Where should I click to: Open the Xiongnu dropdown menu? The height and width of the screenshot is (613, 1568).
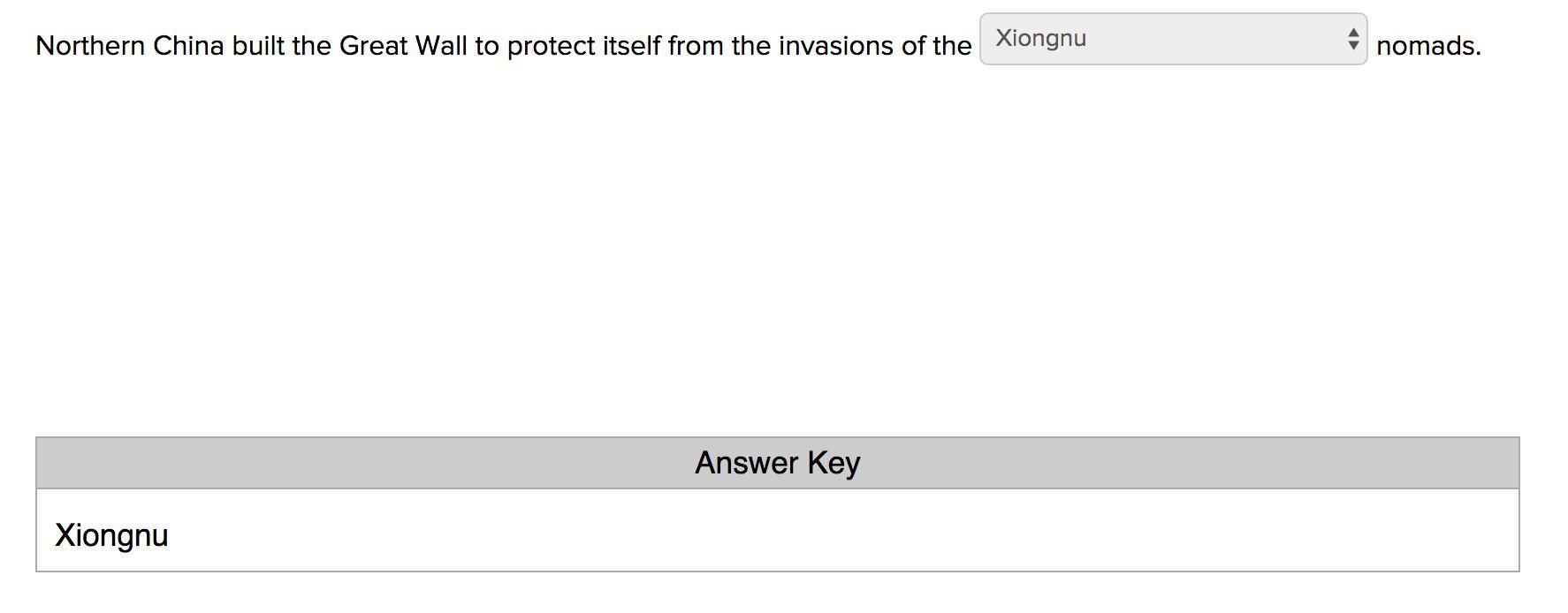1172,39
